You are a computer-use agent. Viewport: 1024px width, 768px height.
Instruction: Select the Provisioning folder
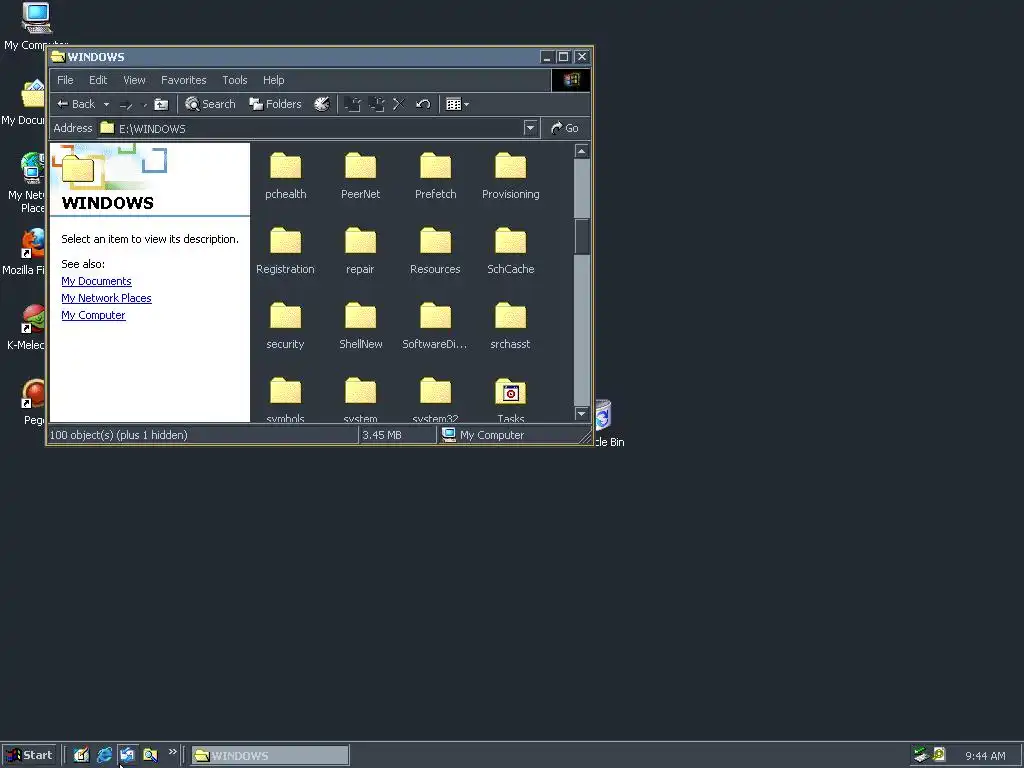(511, 175)
